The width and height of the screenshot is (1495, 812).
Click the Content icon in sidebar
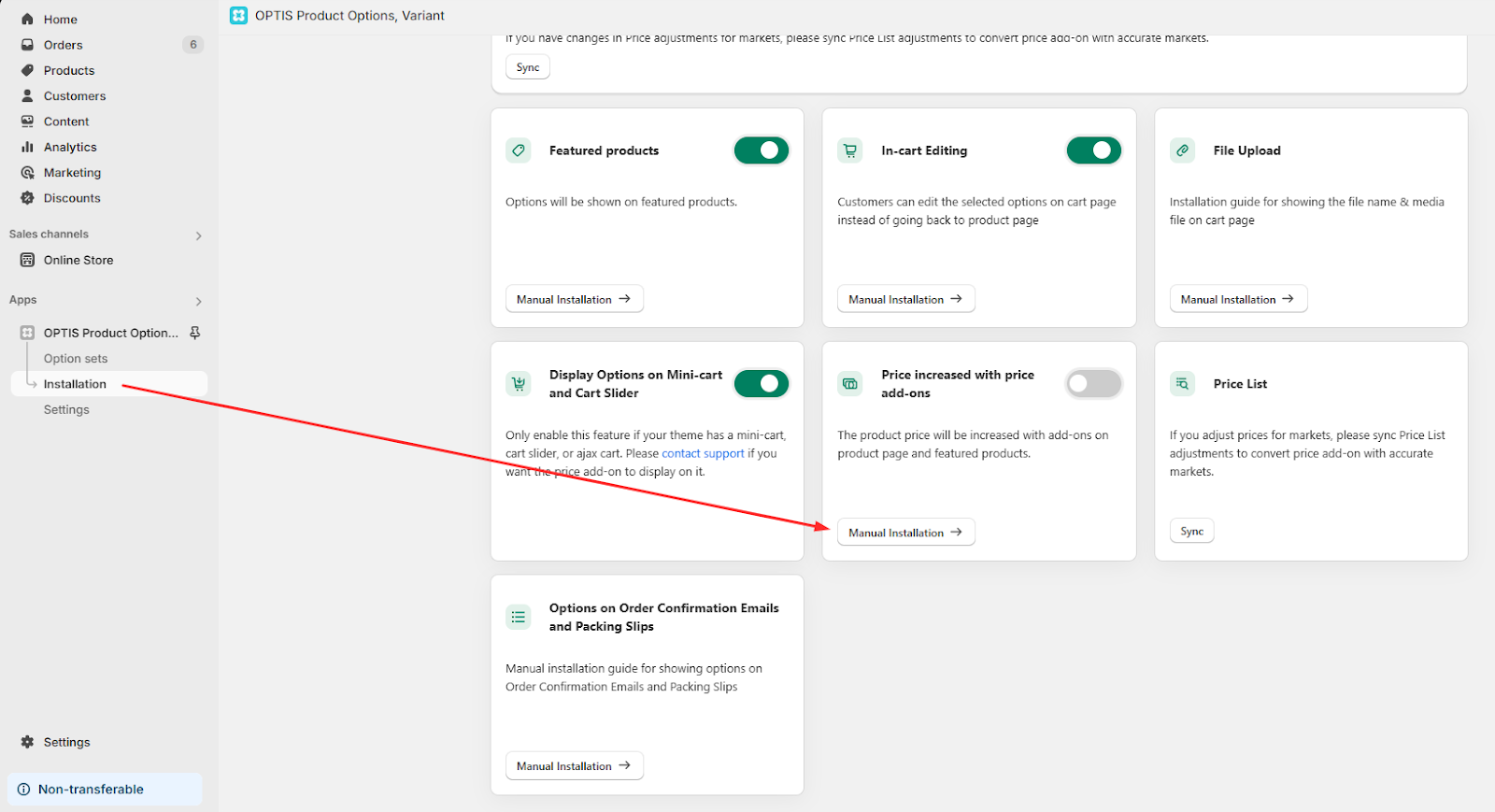tap(27, 121)
